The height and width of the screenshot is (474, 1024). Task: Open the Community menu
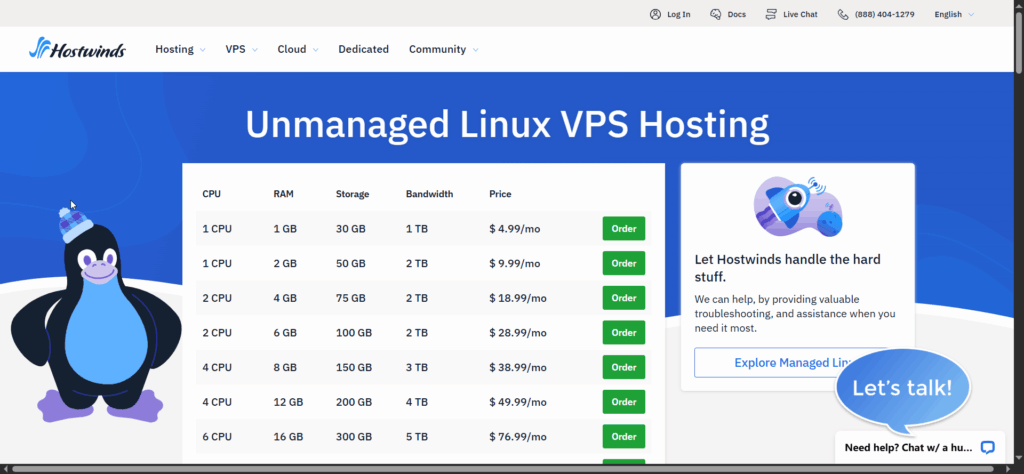[443, 49]
